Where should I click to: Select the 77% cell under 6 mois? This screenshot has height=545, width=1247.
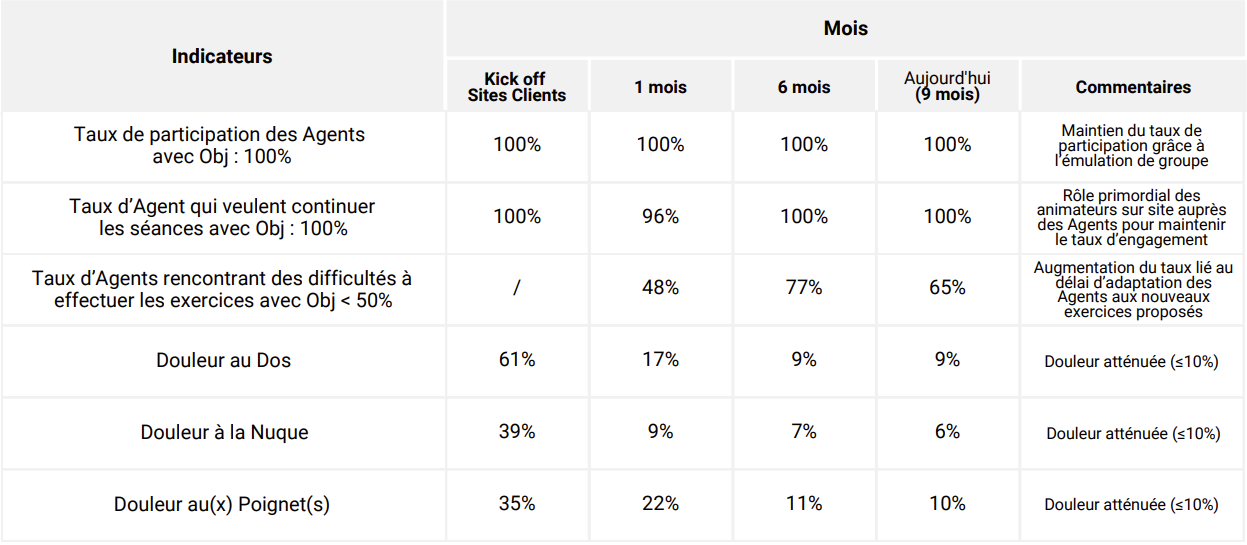[x=804, y=288]
